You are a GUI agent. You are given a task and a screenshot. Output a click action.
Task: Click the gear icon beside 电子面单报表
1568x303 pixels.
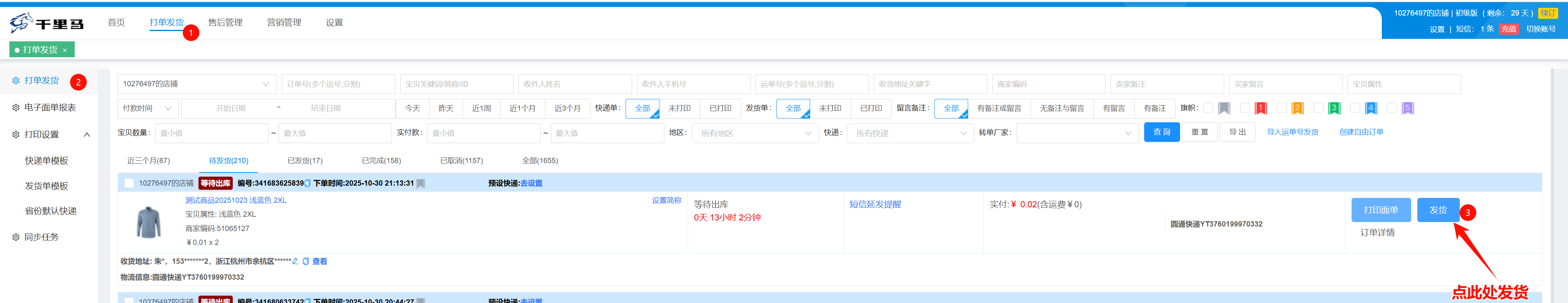(x=16, y=108)
